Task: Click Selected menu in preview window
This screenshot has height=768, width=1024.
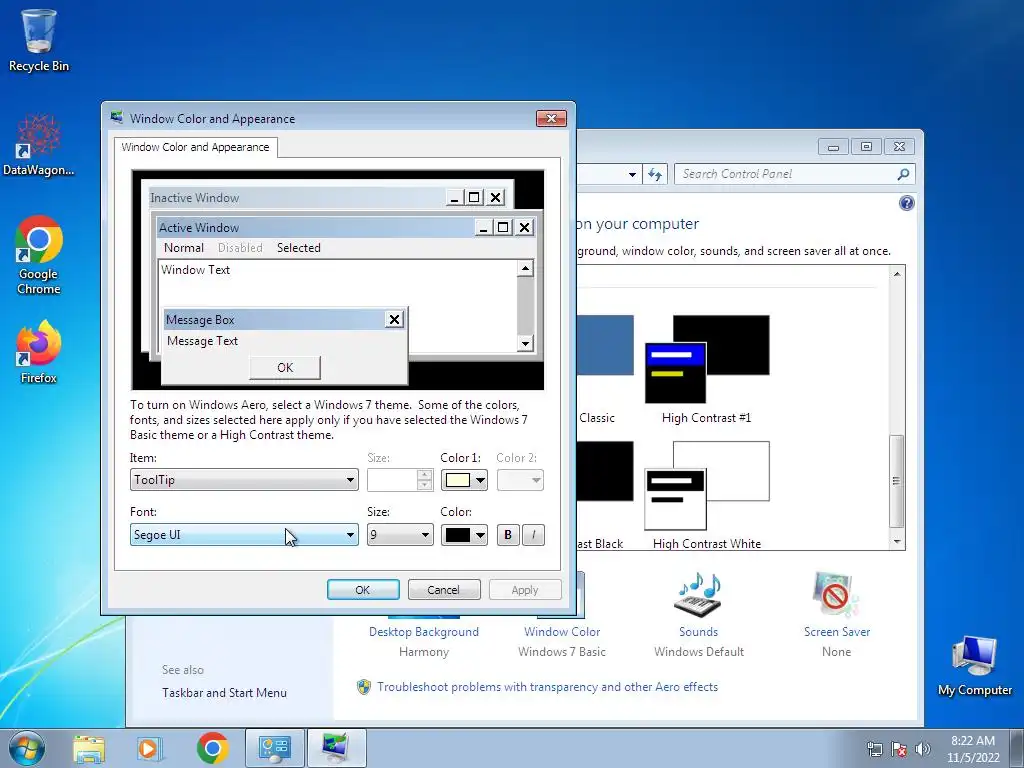Action: point(298,248)
